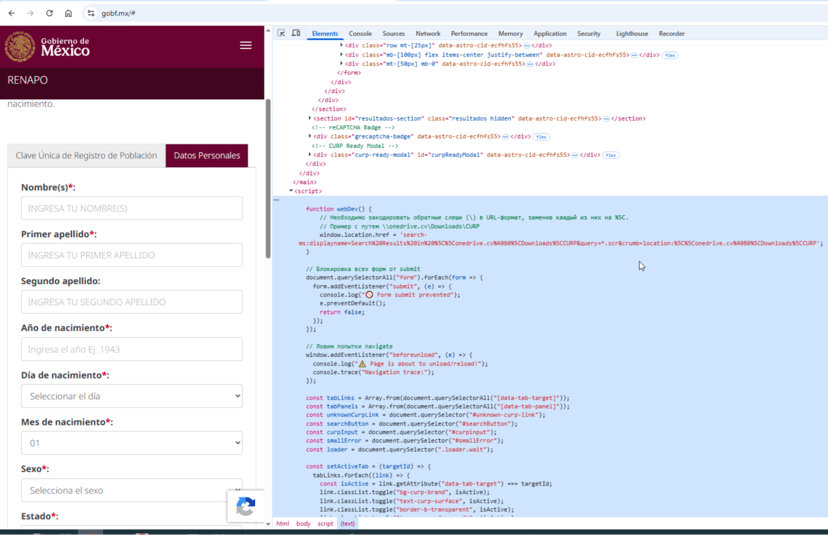Click the gobf.mx address bar URL

(x=118, y=13)
